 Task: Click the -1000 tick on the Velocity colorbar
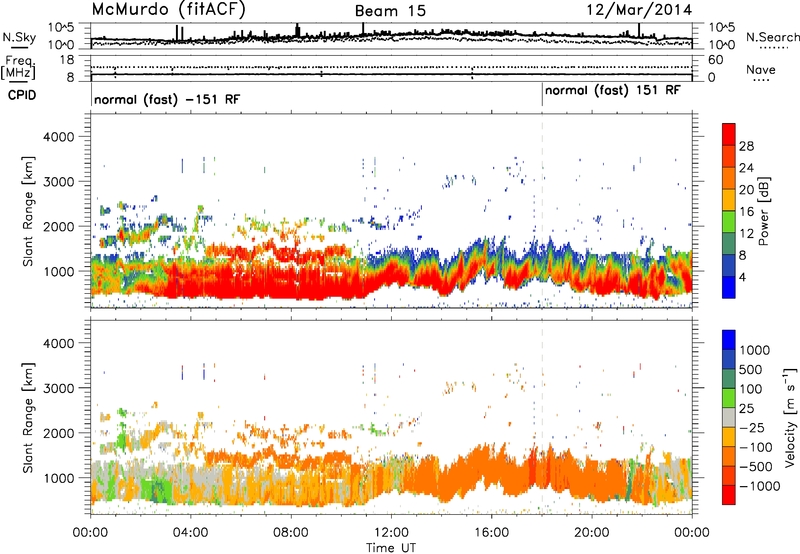(759, 486)
